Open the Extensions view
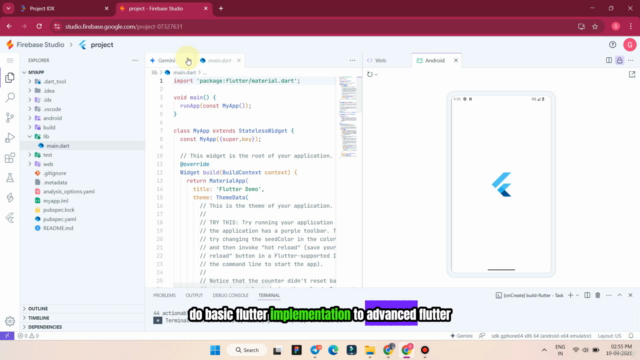The image size is (640, 360). [10, 158]
